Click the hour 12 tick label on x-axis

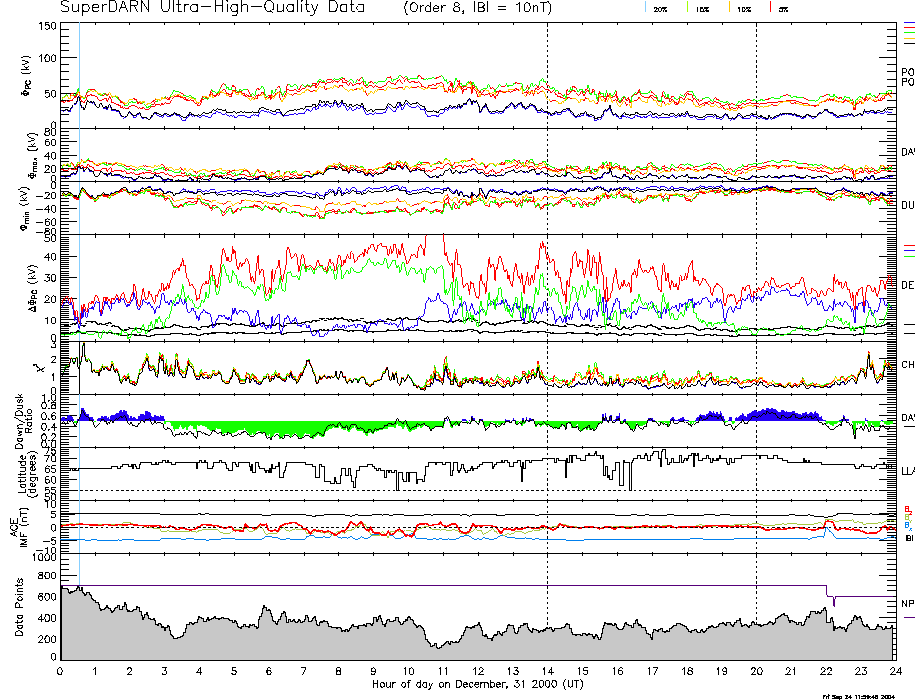coord(478,670)
